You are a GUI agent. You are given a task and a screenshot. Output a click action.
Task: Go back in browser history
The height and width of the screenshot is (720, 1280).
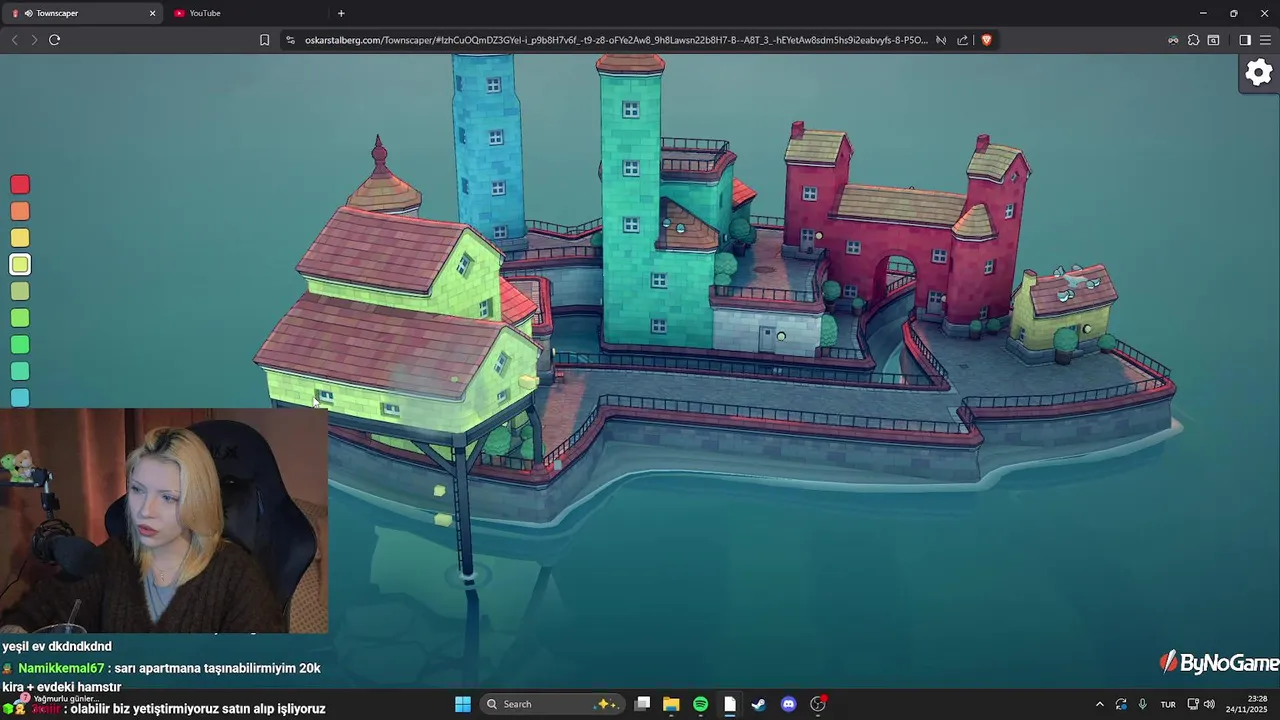(14, 40)
